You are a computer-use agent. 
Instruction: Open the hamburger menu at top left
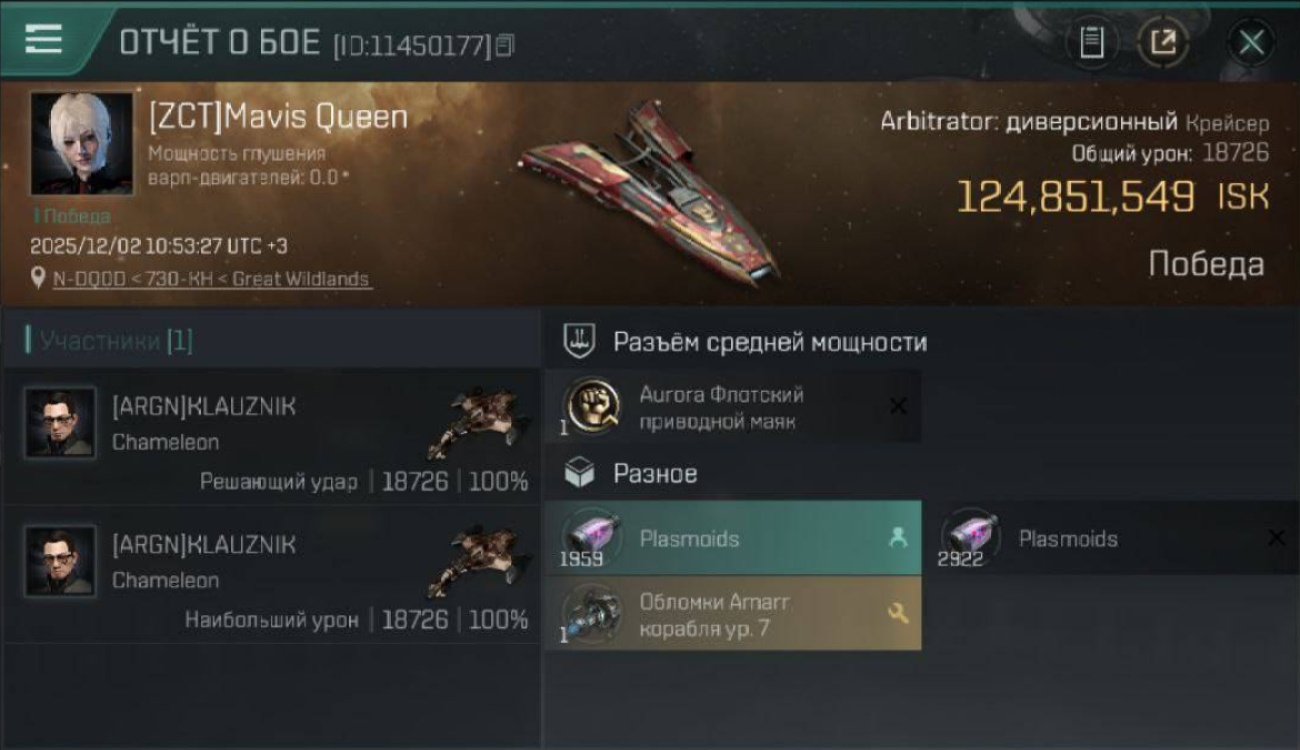tap(43, 40)
